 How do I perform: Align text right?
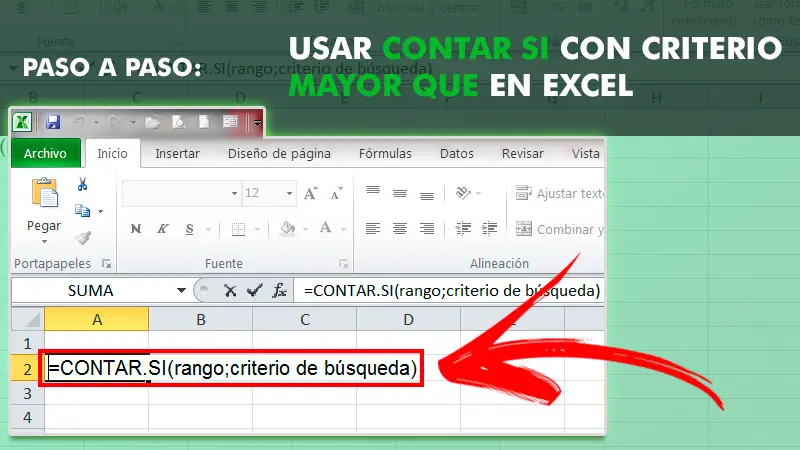click(427, 229)
